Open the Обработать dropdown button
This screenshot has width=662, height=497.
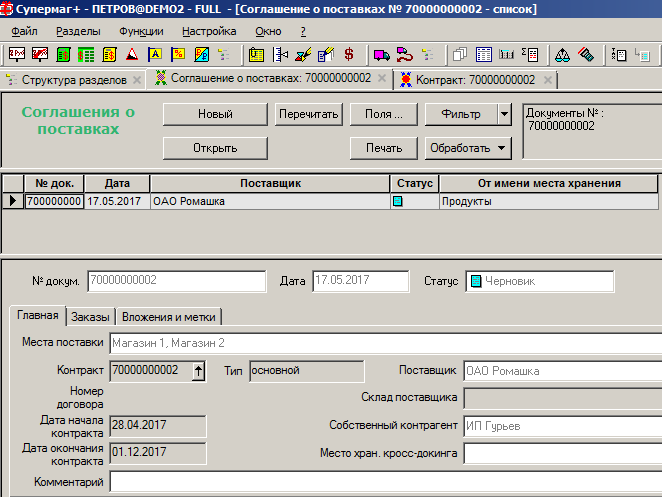pos(468,148)
